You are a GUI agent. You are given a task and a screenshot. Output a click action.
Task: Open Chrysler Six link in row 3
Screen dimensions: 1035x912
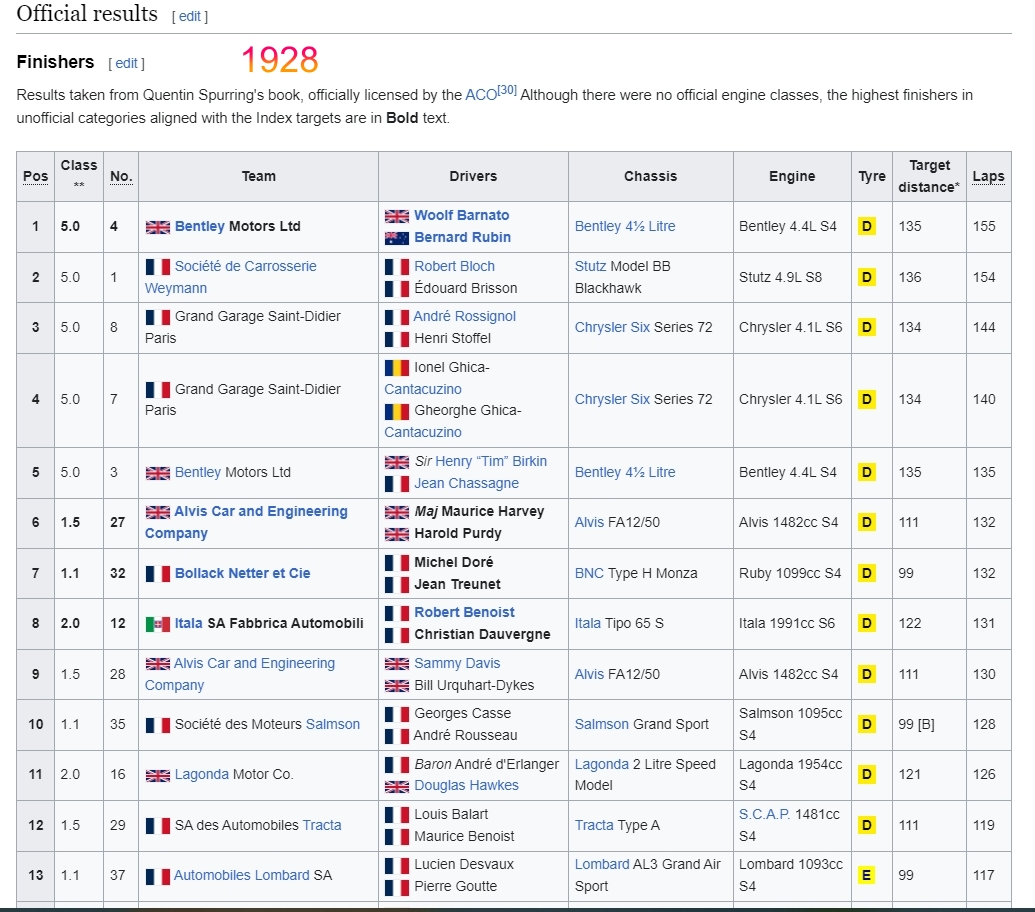(612, 327)
